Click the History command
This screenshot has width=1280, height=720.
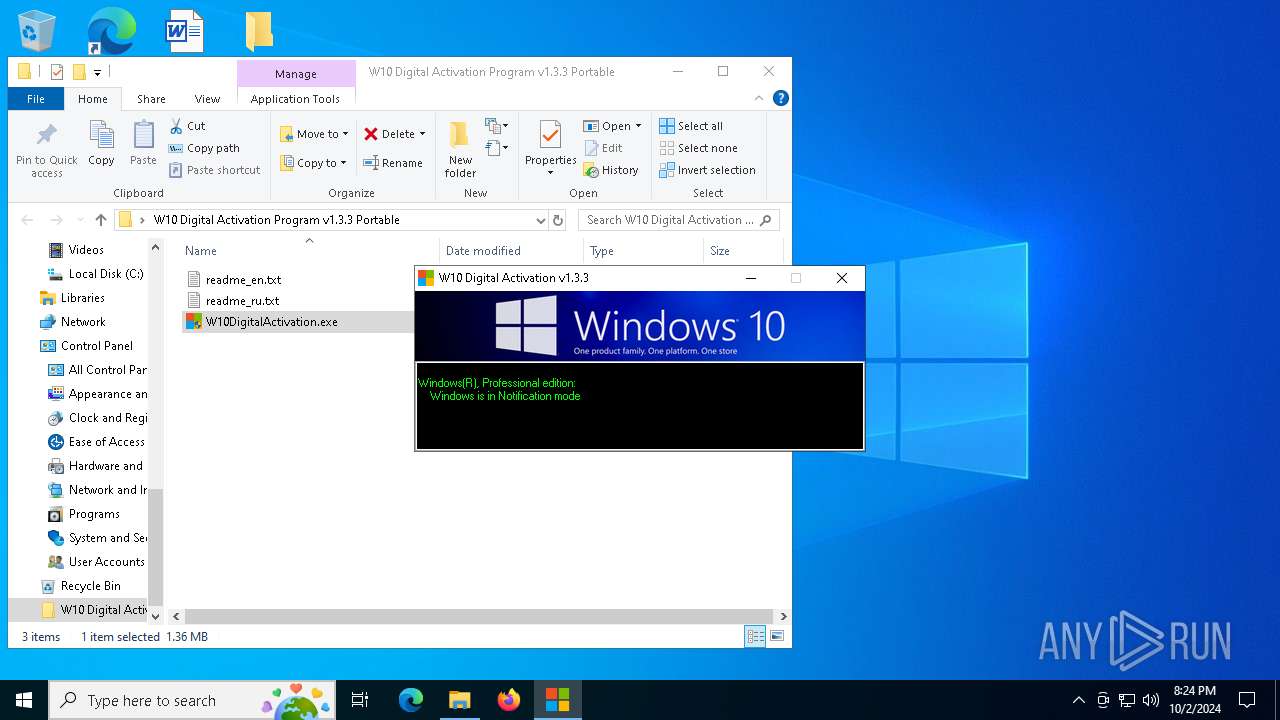(611, 170)
